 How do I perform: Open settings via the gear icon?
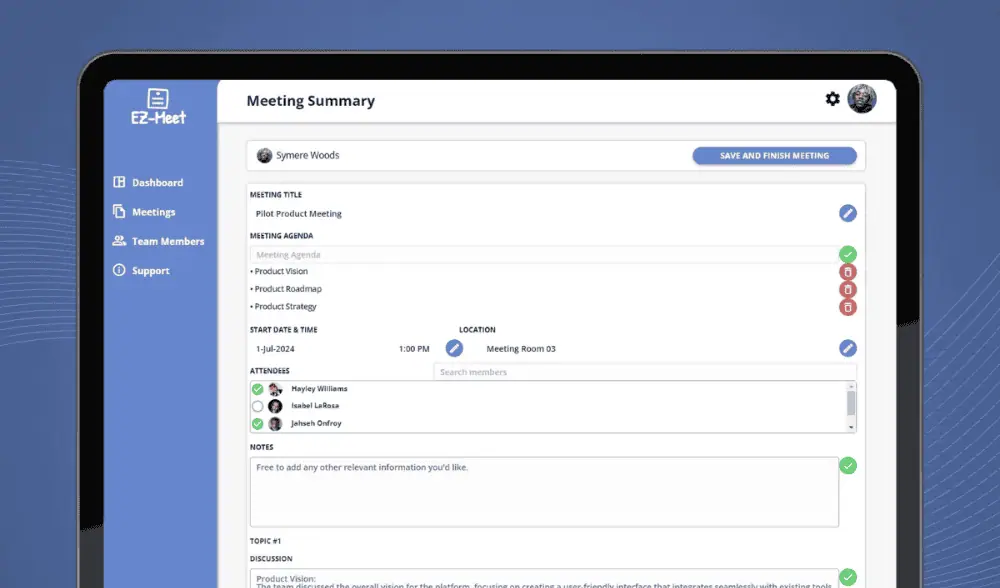pyautogui.click(x=832, y=99)
